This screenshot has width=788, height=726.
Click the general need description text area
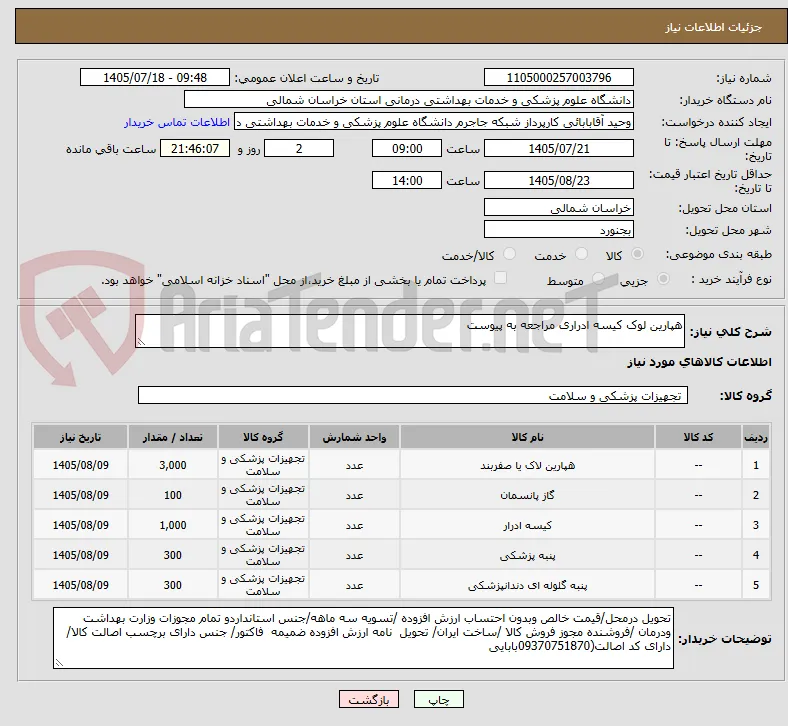coord(410,331)
